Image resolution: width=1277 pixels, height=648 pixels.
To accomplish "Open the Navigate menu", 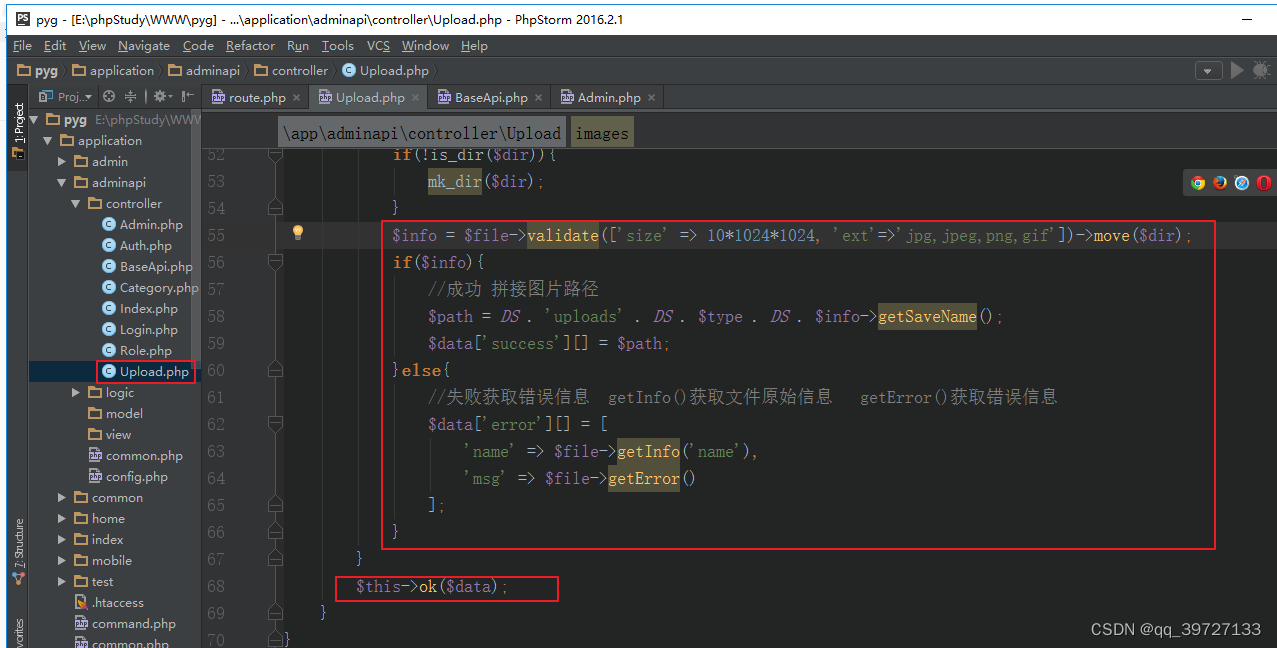I will pos(144,45).
